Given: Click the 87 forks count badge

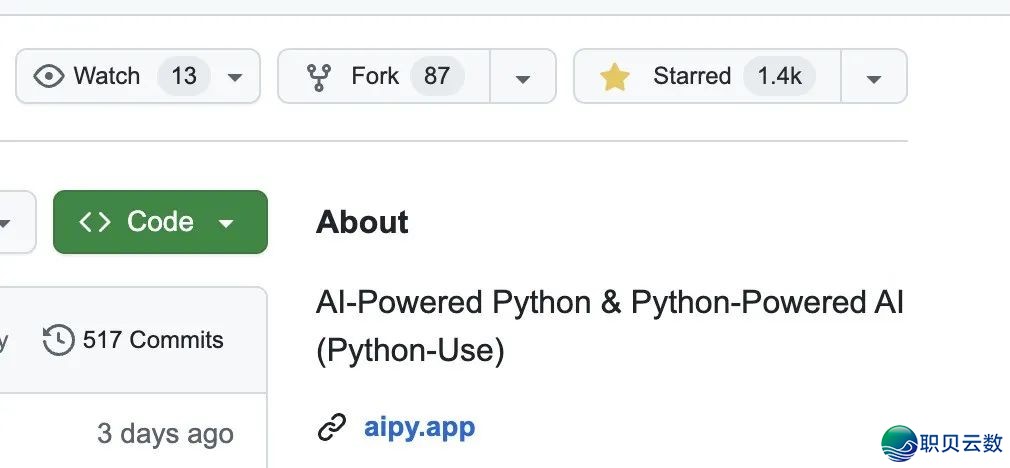Looking at the screenshot, I should (x=437, y=76).
